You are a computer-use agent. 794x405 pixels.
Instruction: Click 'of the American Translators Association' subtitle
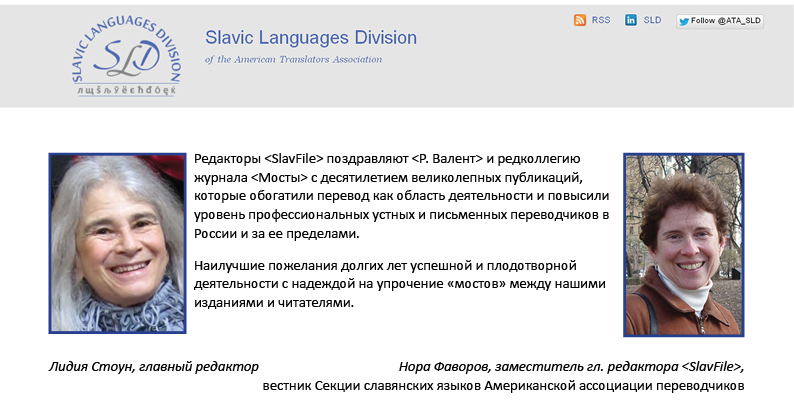pyautogui.click(x=293, y=59)
